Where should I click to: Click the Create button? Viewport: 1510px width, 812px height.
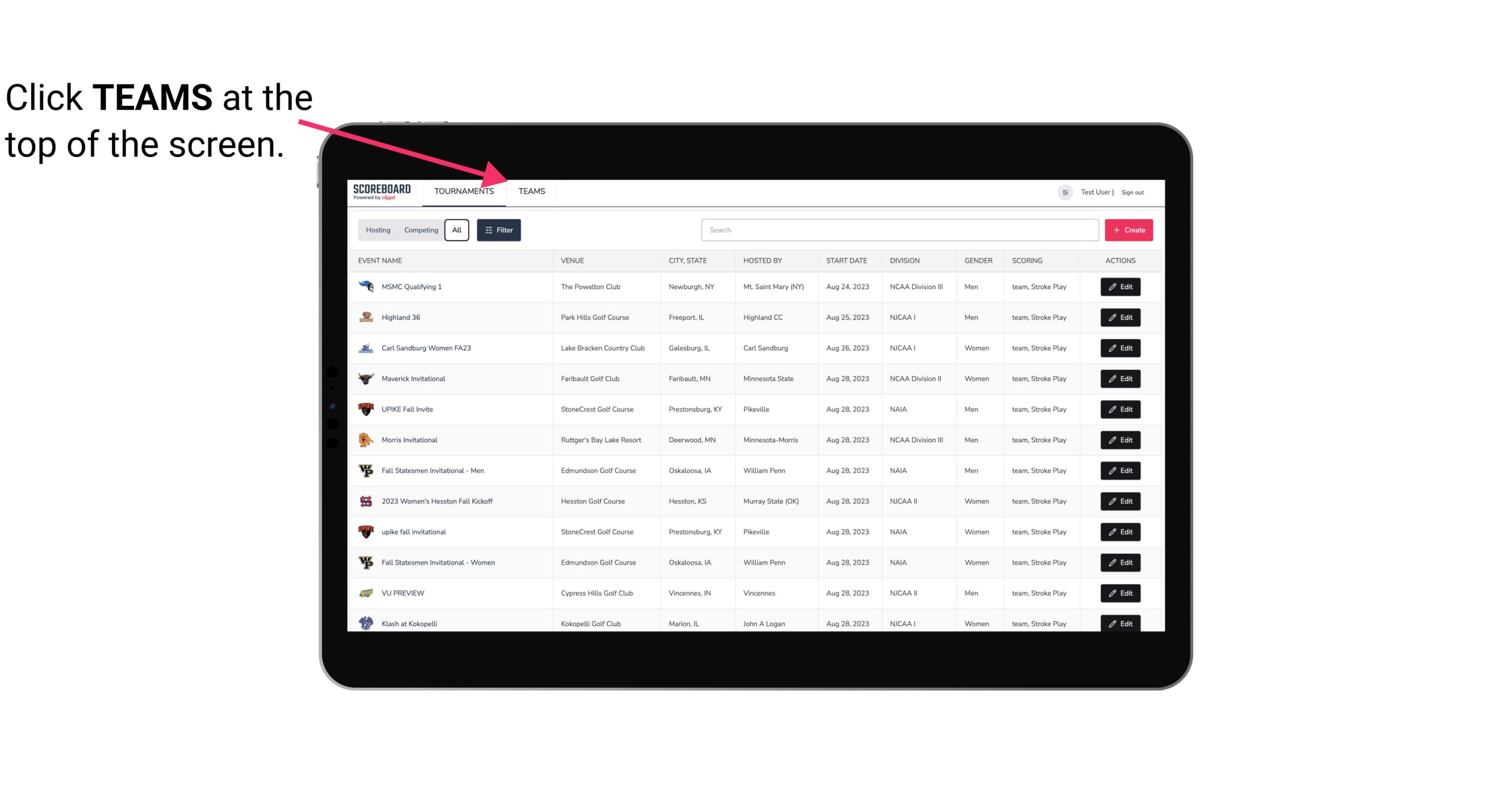click(x=1129, y=229)
